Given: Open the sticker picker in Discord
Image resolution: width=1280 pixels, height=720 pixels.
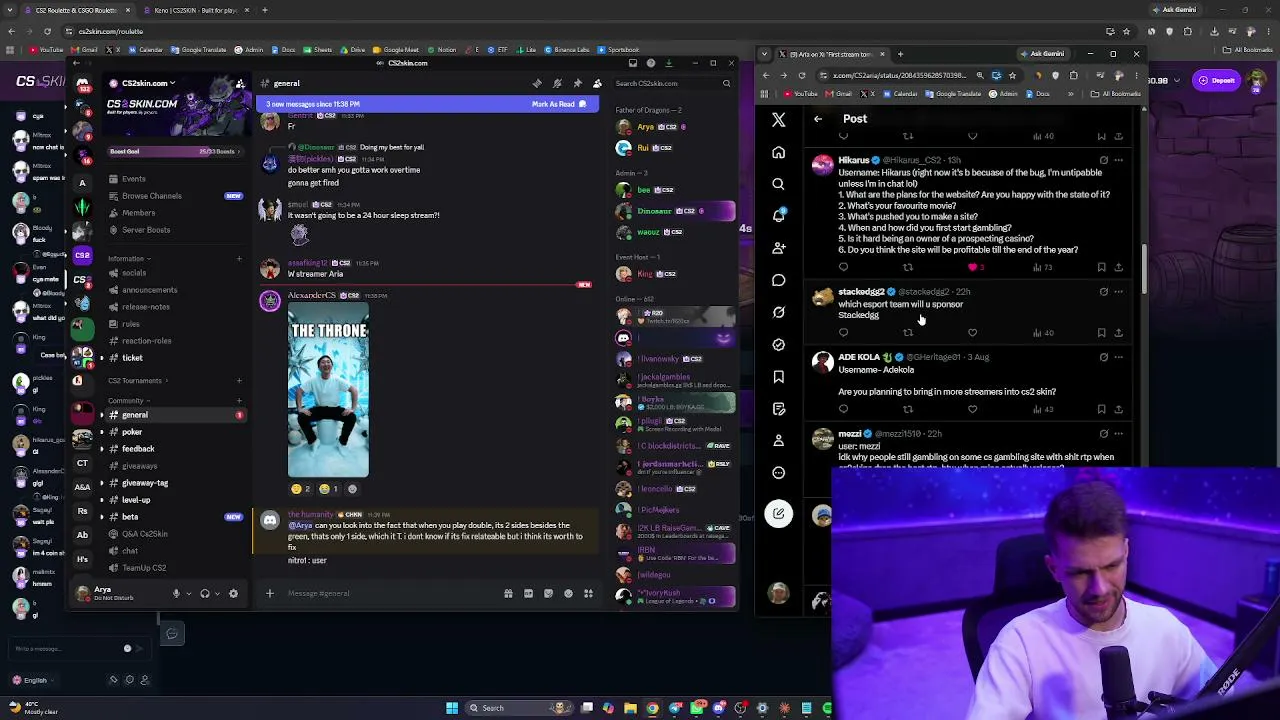Looking at the screenshot, I should coord(548,593).
